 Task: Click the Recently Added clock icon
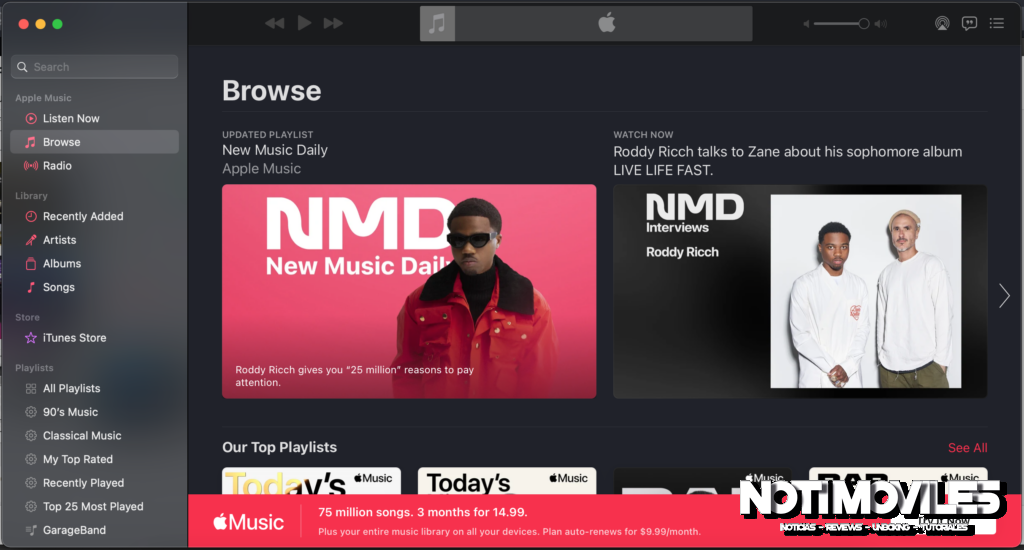coord(31,216)
